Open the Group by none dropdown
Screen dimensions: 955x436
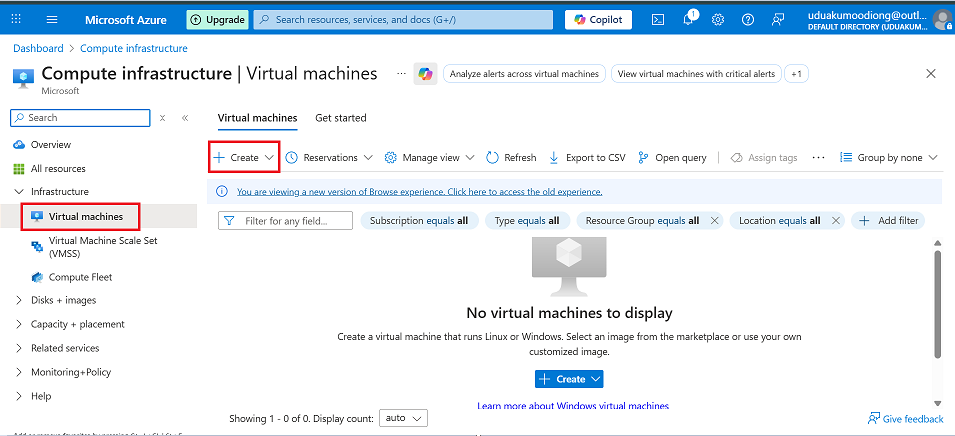889,158
